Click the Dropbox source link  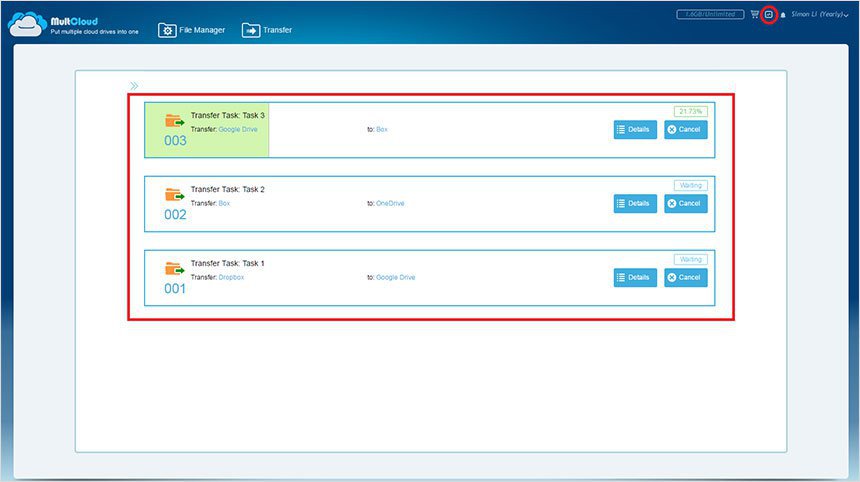(x=231, y=277)
